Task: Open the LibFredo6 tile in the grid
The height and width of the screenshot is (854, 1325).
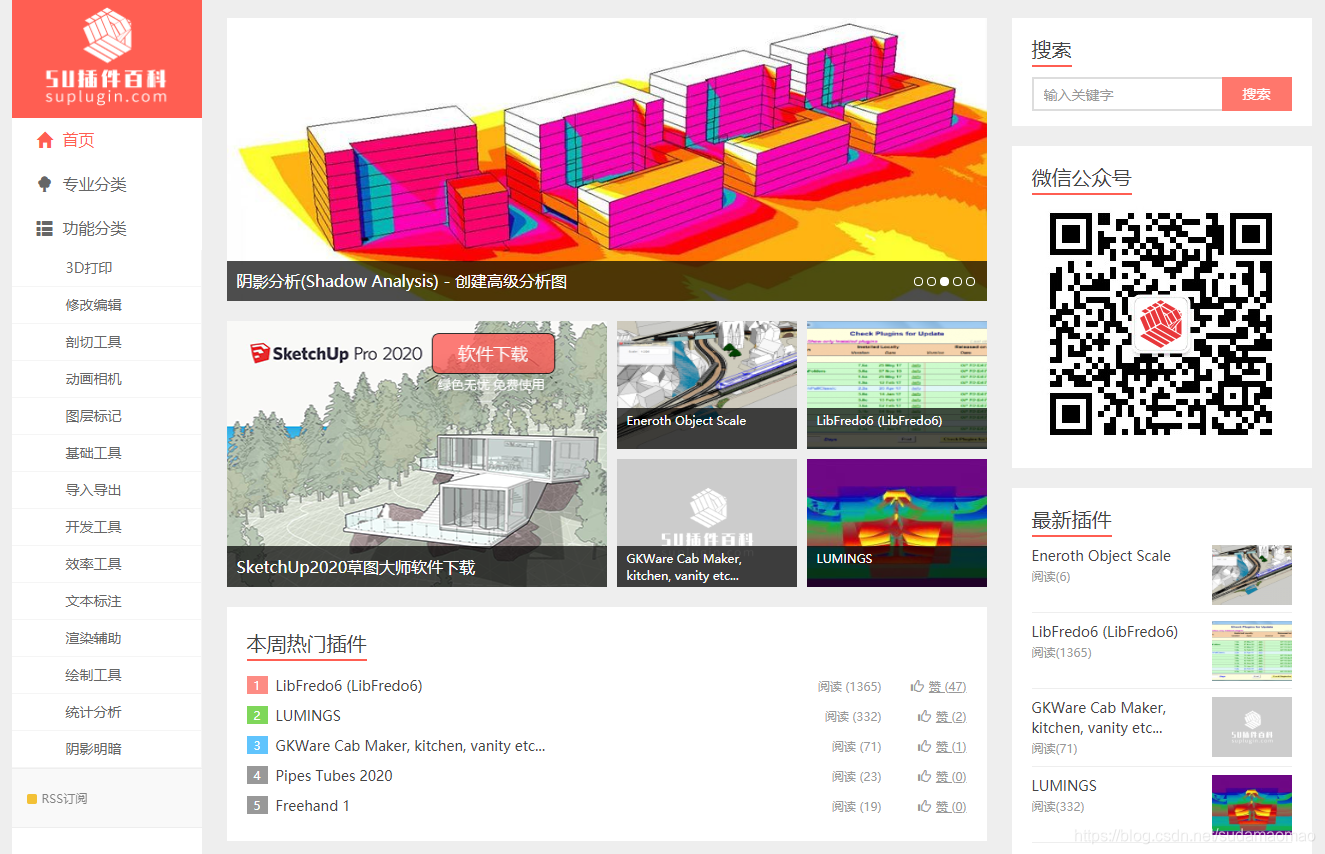Action: point(897,385)
